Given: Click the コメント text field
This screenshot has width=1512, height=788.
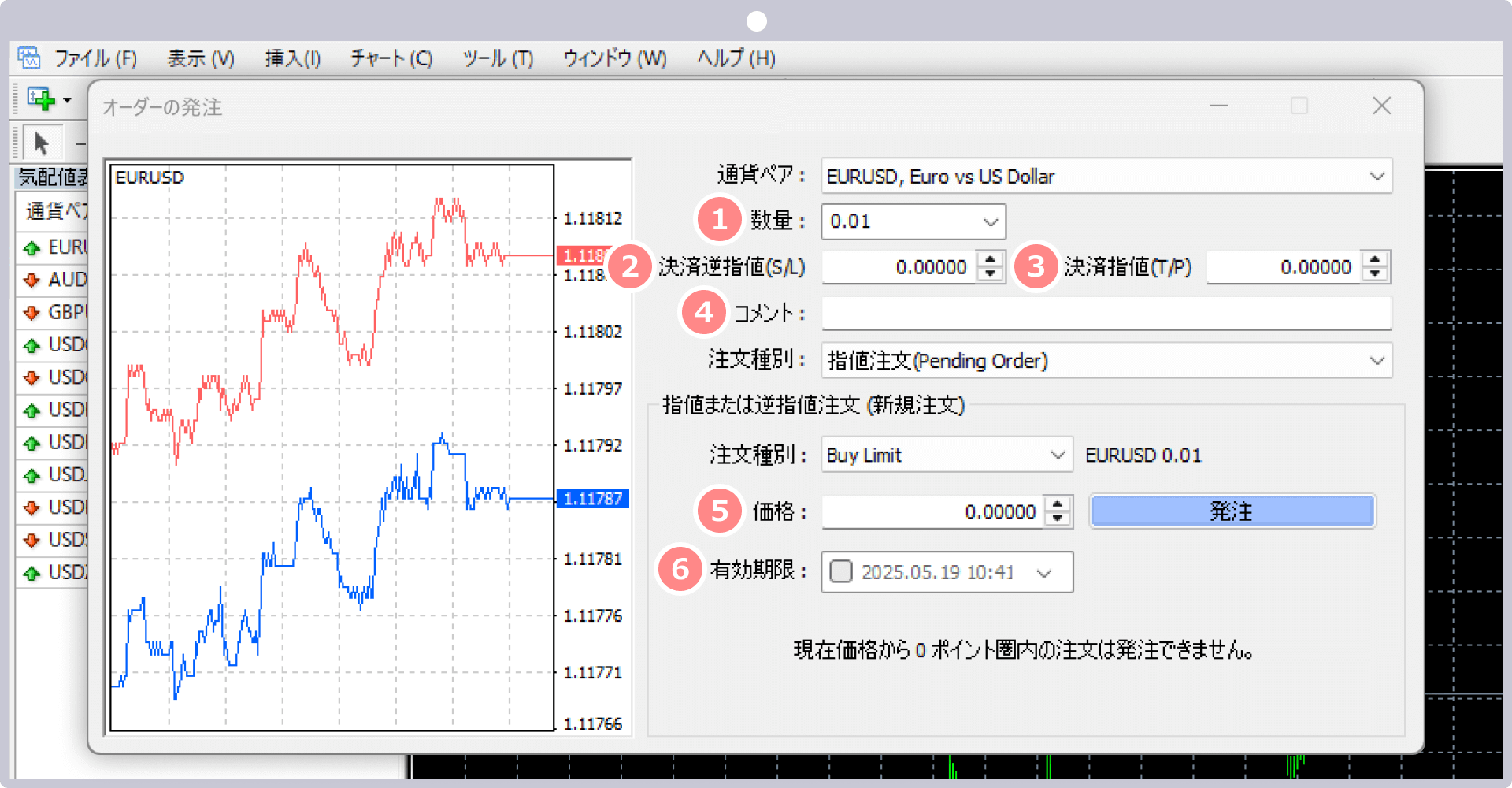Looking at the screenshot, I should [x=1106, y=314].
